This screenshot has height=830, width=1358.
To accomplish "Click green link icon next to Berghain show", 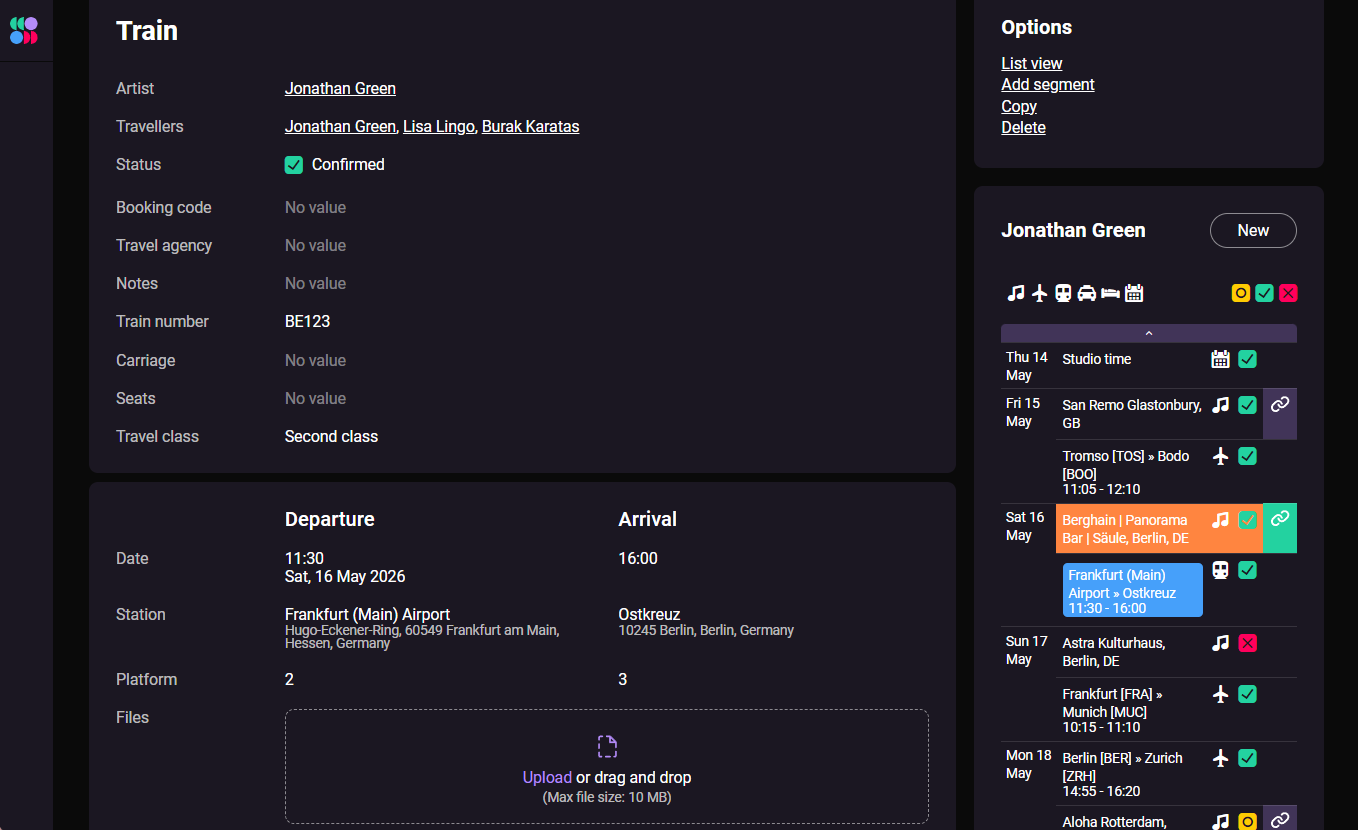I will [x=1280, y=518].
